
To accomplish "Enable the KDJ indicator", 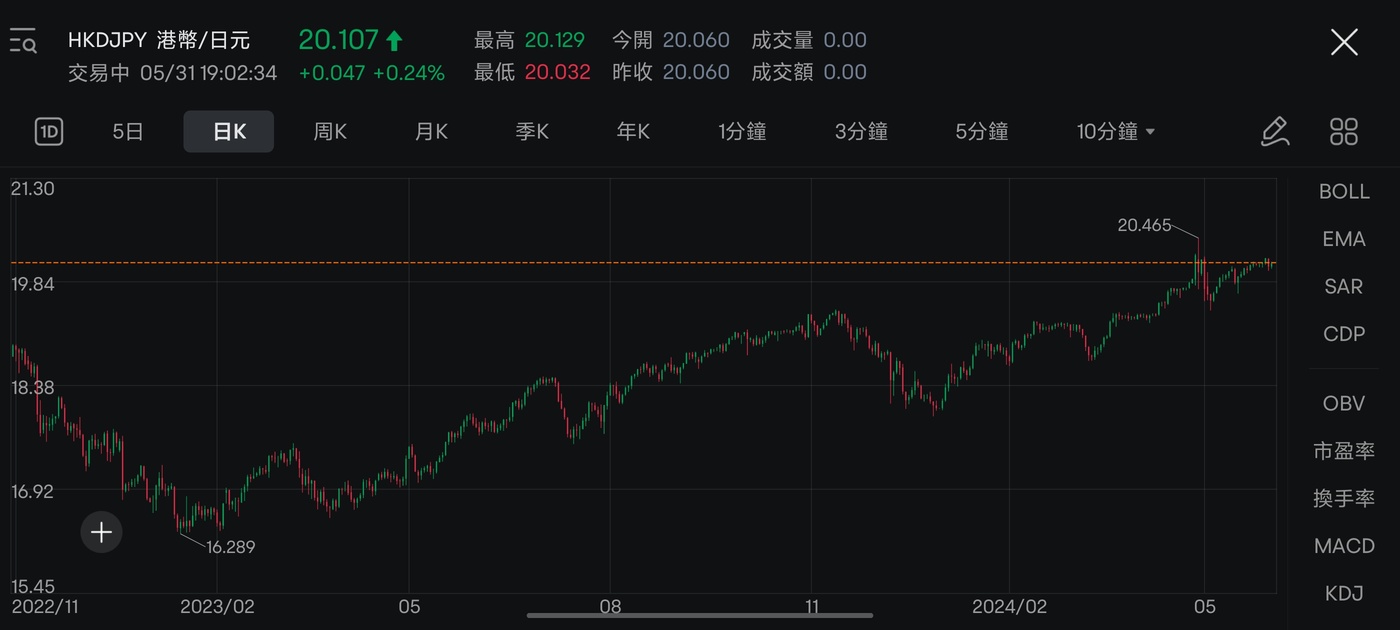I will [1344, 593].
